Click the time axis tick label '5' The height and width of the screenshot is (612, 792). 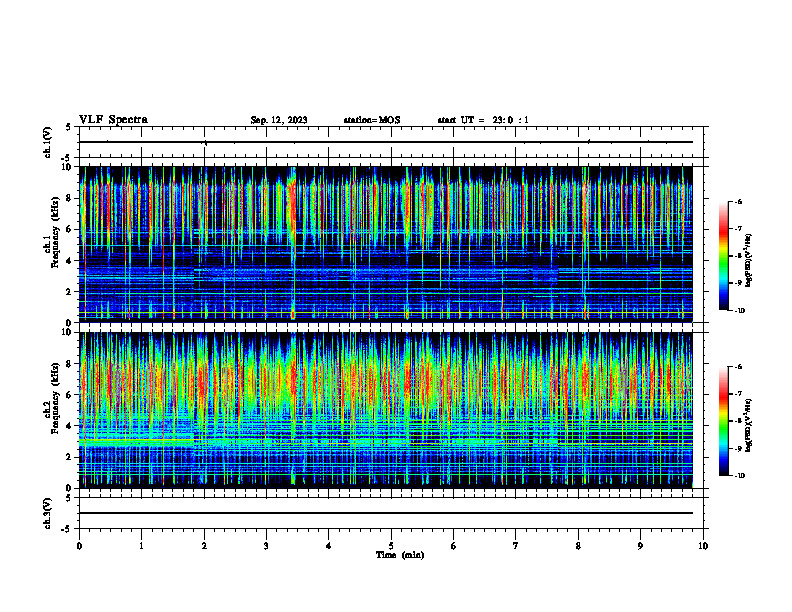[x=391, y=546]
